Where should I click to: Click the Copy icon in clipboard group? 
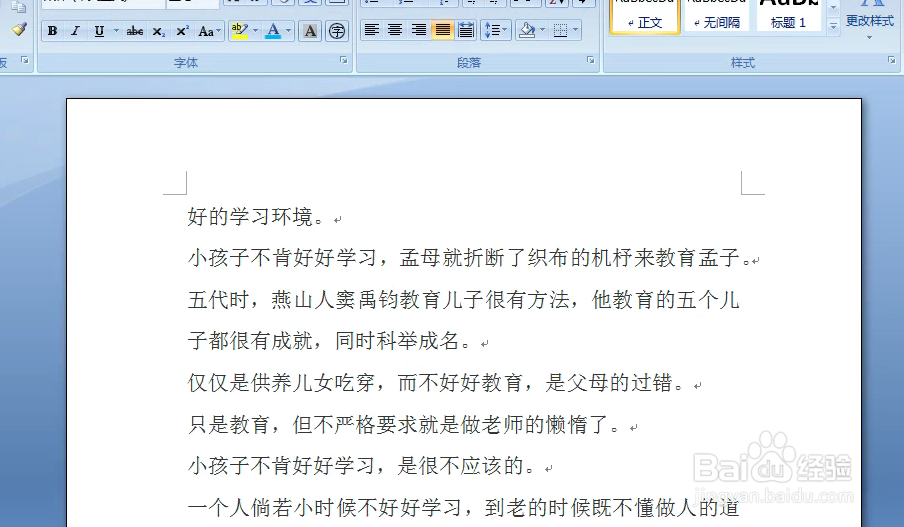pyautogui.click(x=19, y=7)
